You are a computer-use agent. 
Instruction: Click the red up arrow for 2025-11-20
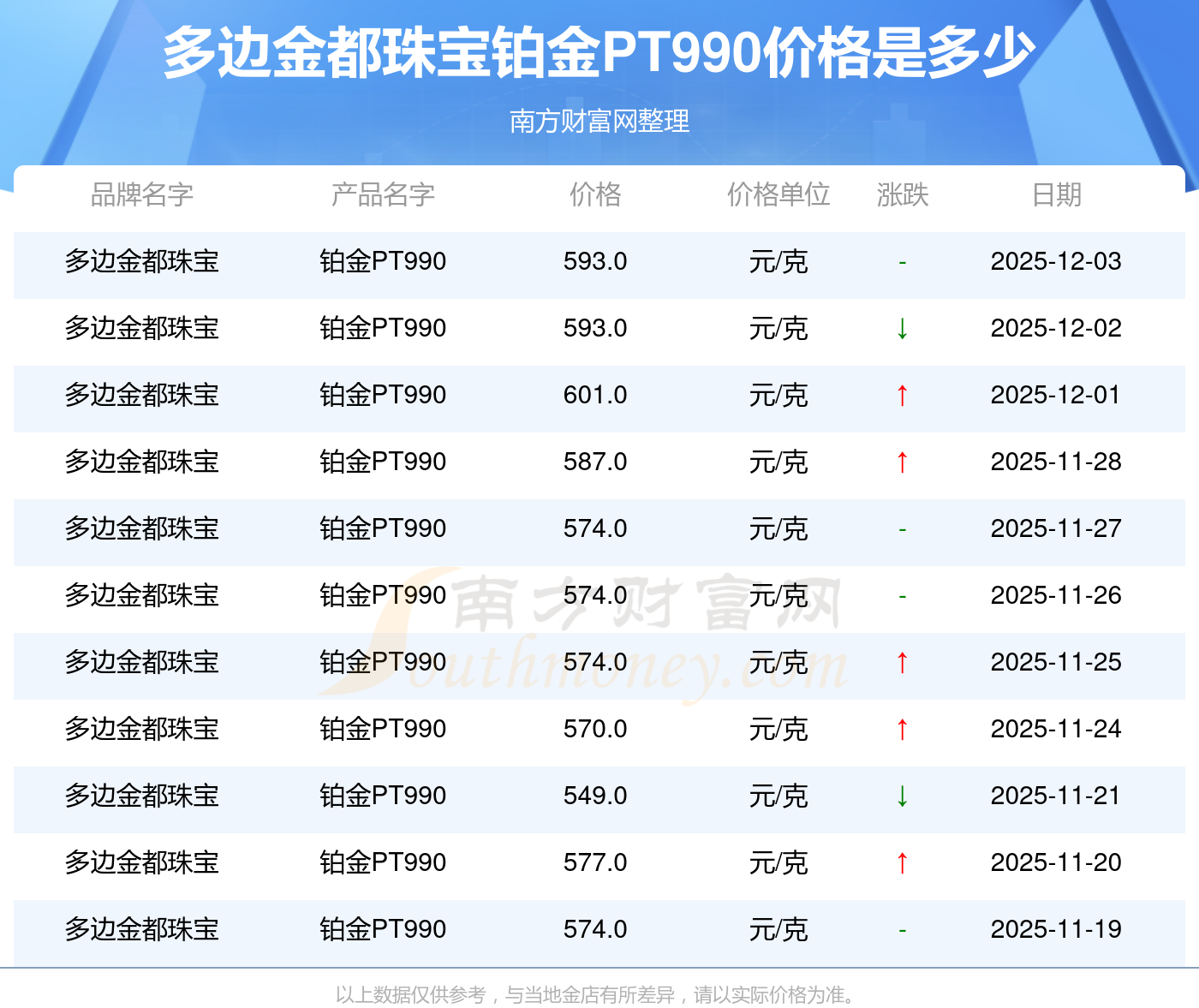[902, 863]
